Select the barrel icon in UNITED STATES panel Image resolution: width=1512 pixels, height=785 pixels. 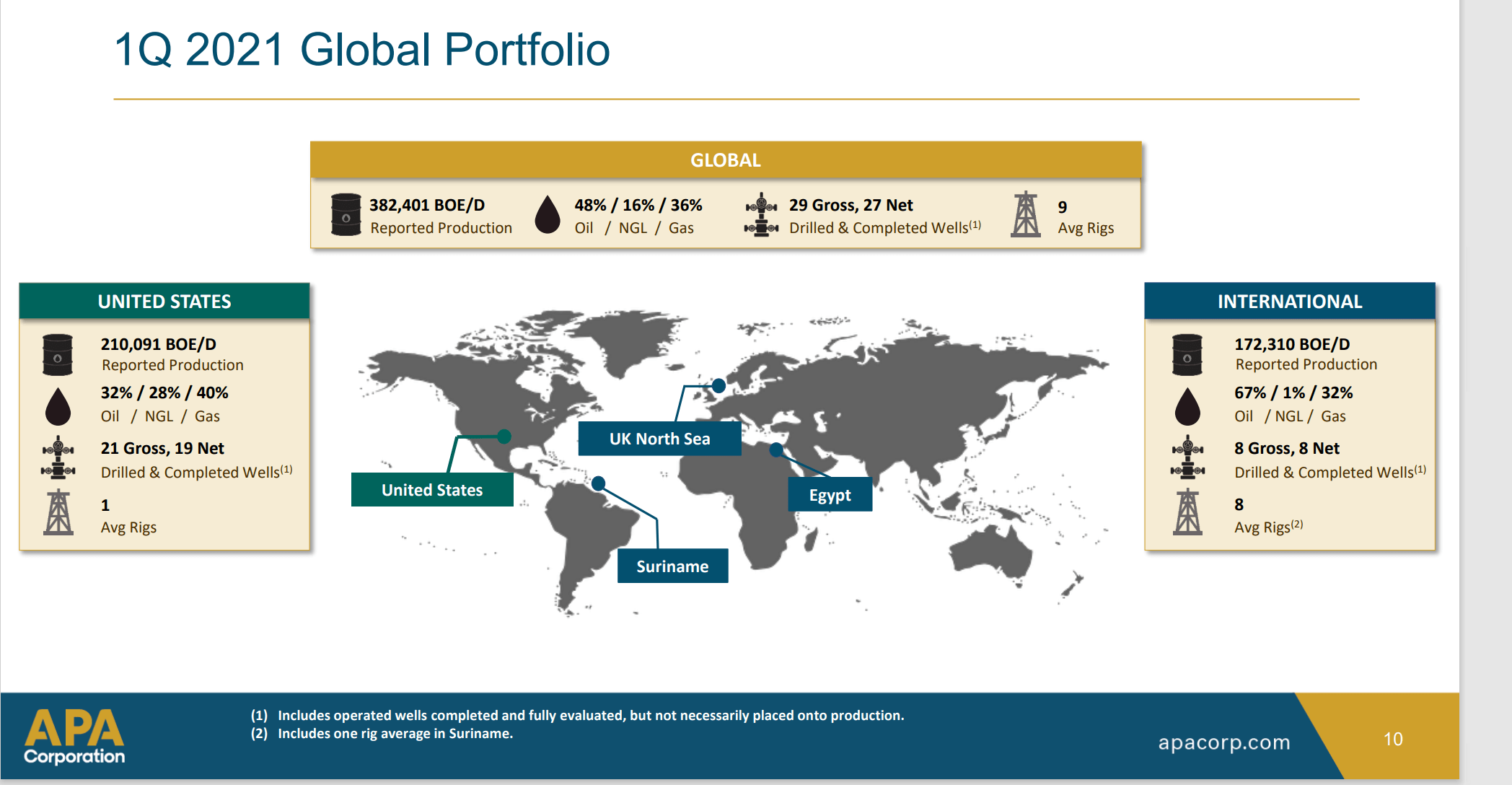point(58,354)
